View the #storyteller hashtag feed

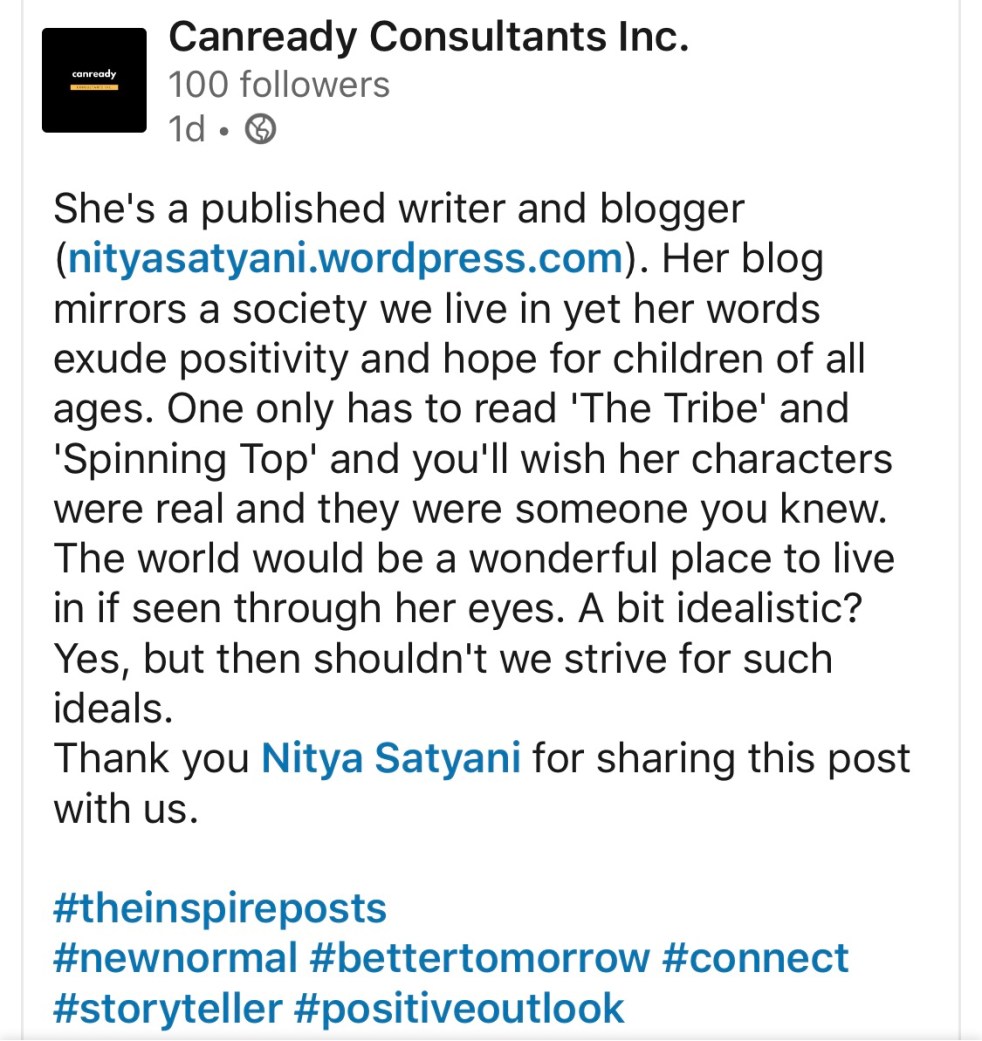point(167,1007)
